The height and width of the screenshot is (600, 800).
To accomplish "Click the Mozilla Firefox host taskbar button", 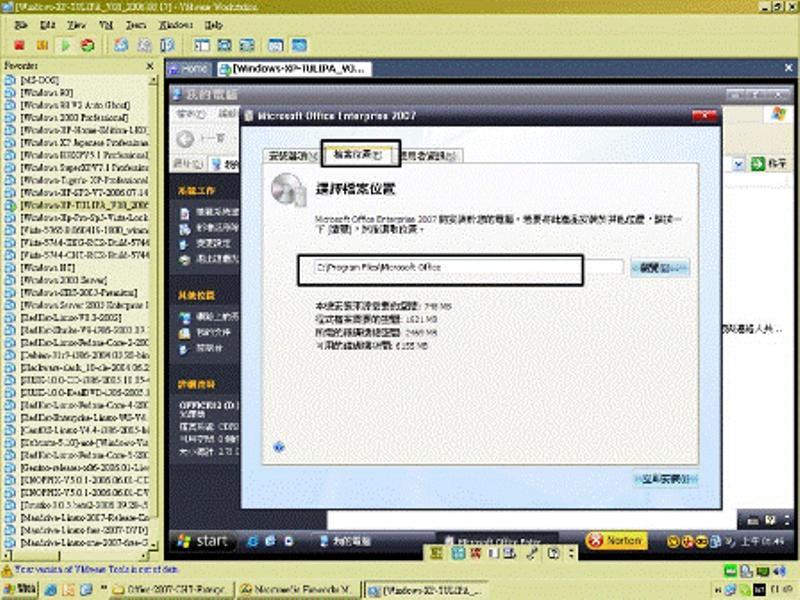I will [x=298, y=590].
